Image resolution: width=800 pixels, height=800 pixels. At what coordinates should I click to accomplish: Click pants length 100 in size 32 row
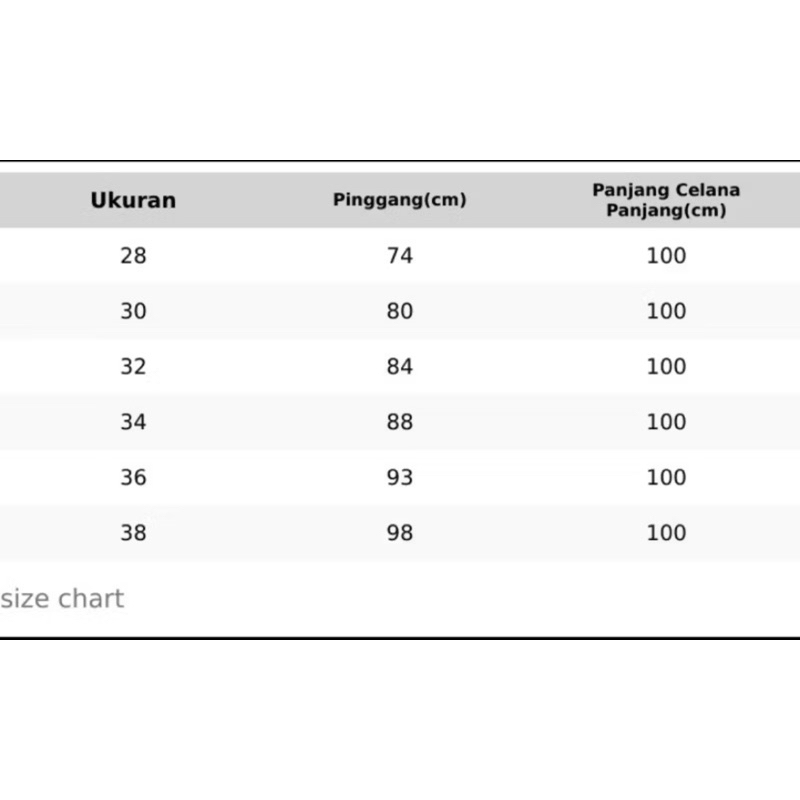(x=666, y=366)
